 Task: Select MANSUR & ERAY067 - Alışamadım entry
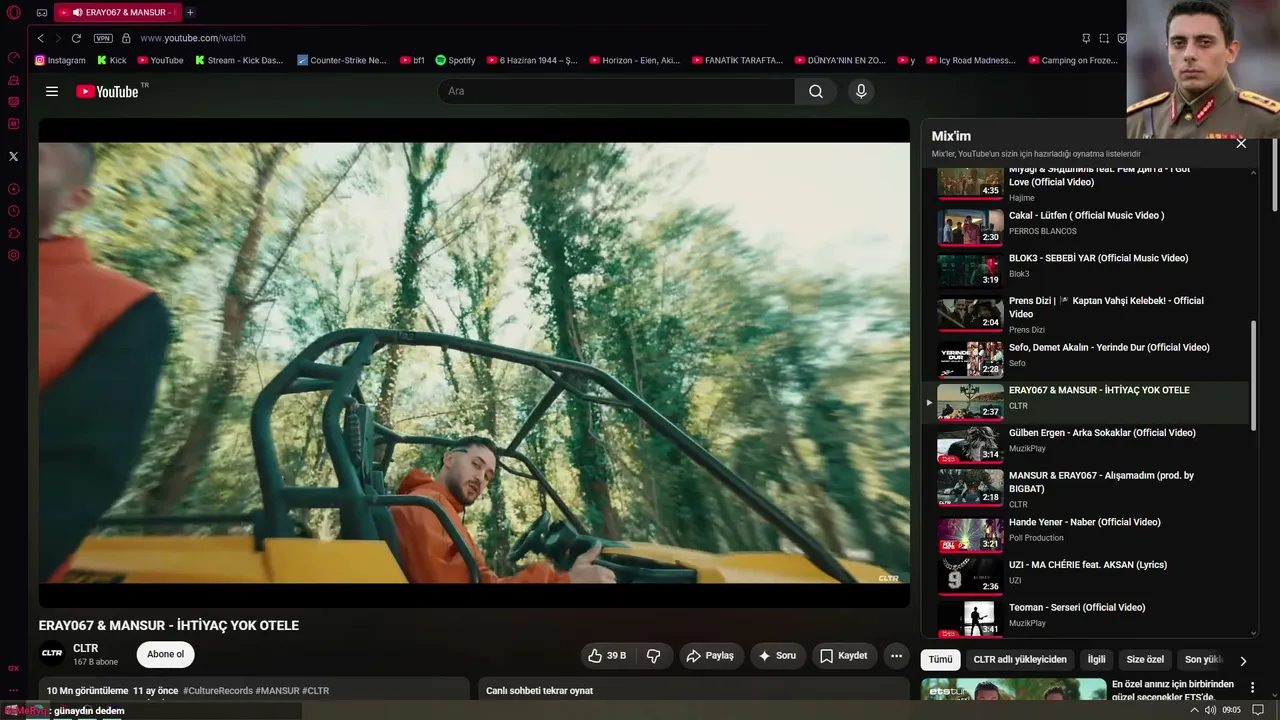pos(1085,488)
